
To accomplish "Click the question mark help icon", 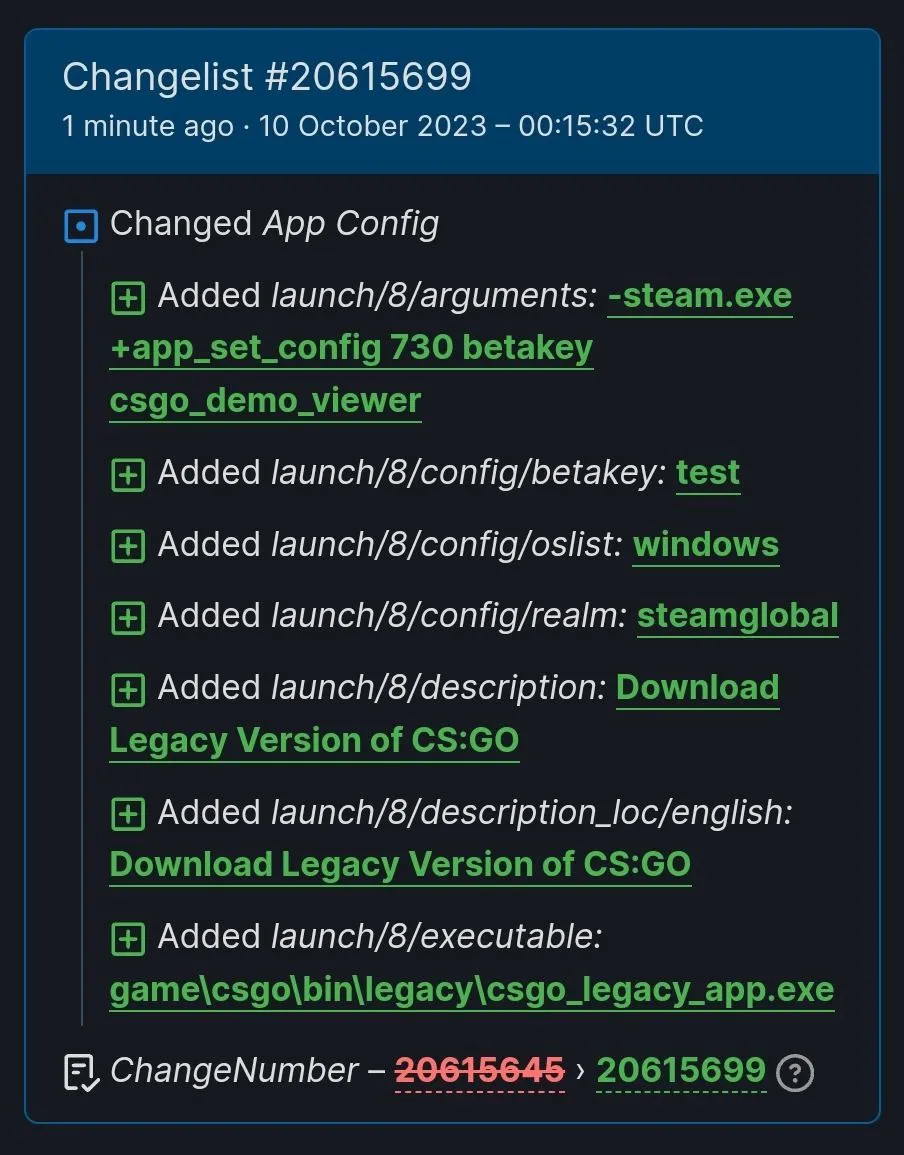I will [x=796, y=1072].
